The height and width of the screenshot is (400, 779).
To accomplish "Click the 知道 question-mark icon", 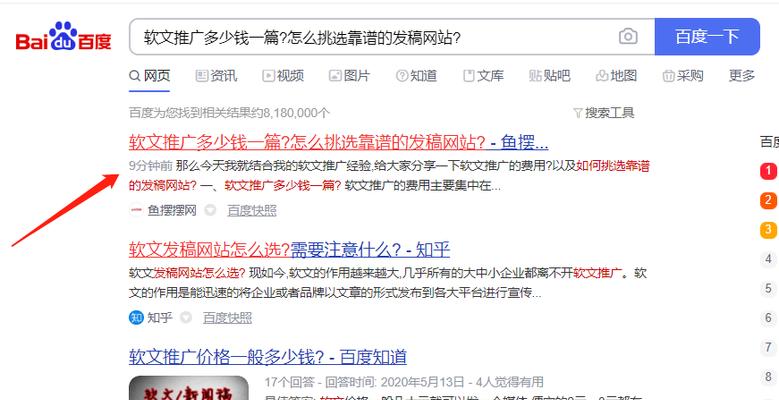I will tap(401, 76).
